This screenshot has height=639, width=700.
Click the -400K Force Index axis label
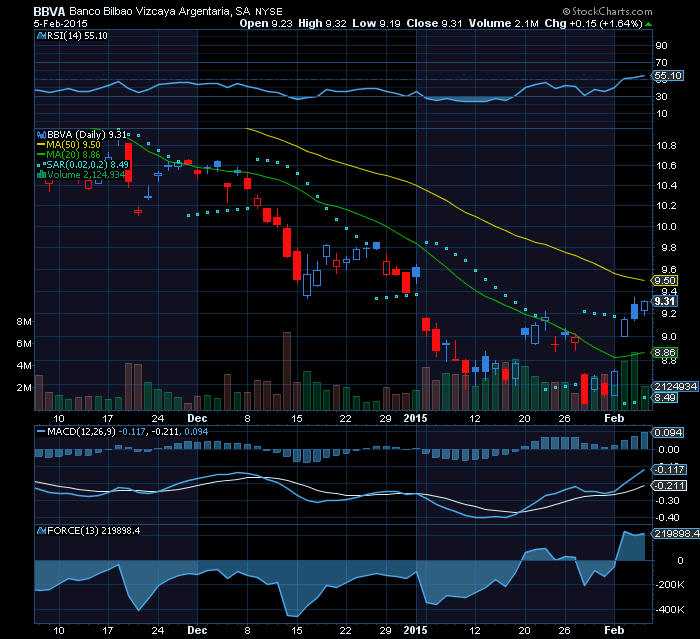670,610
